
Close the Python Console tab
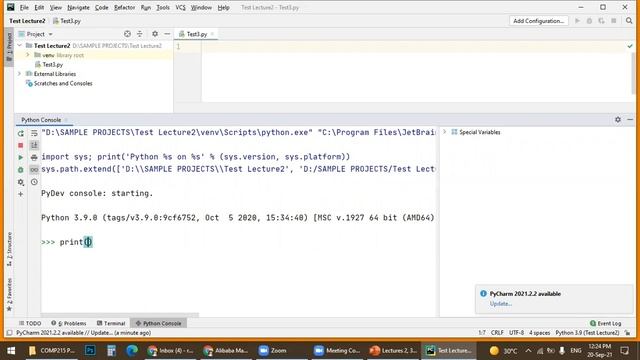click(66, 120)
